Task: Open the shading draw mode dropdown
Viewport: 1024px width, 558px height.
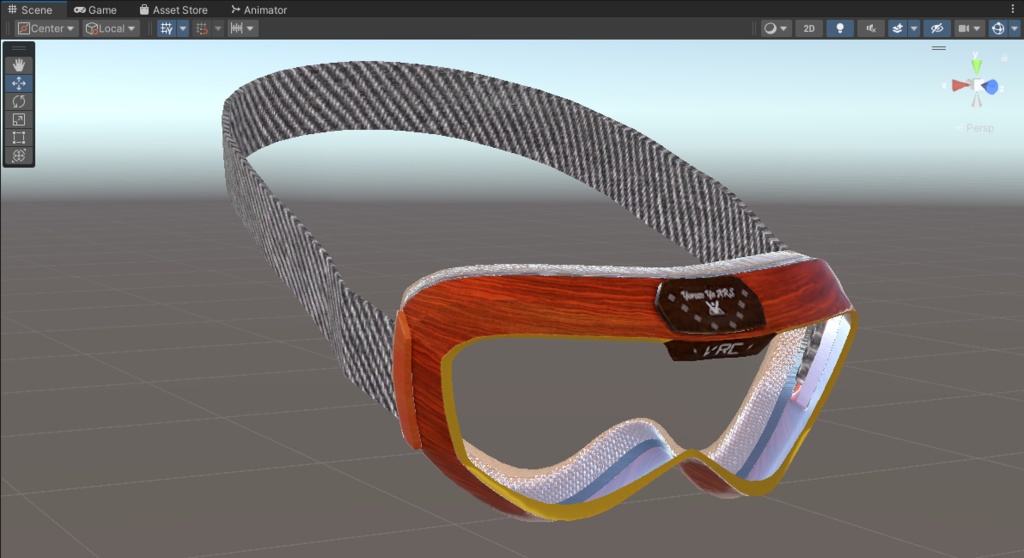Action: [776, 28]
